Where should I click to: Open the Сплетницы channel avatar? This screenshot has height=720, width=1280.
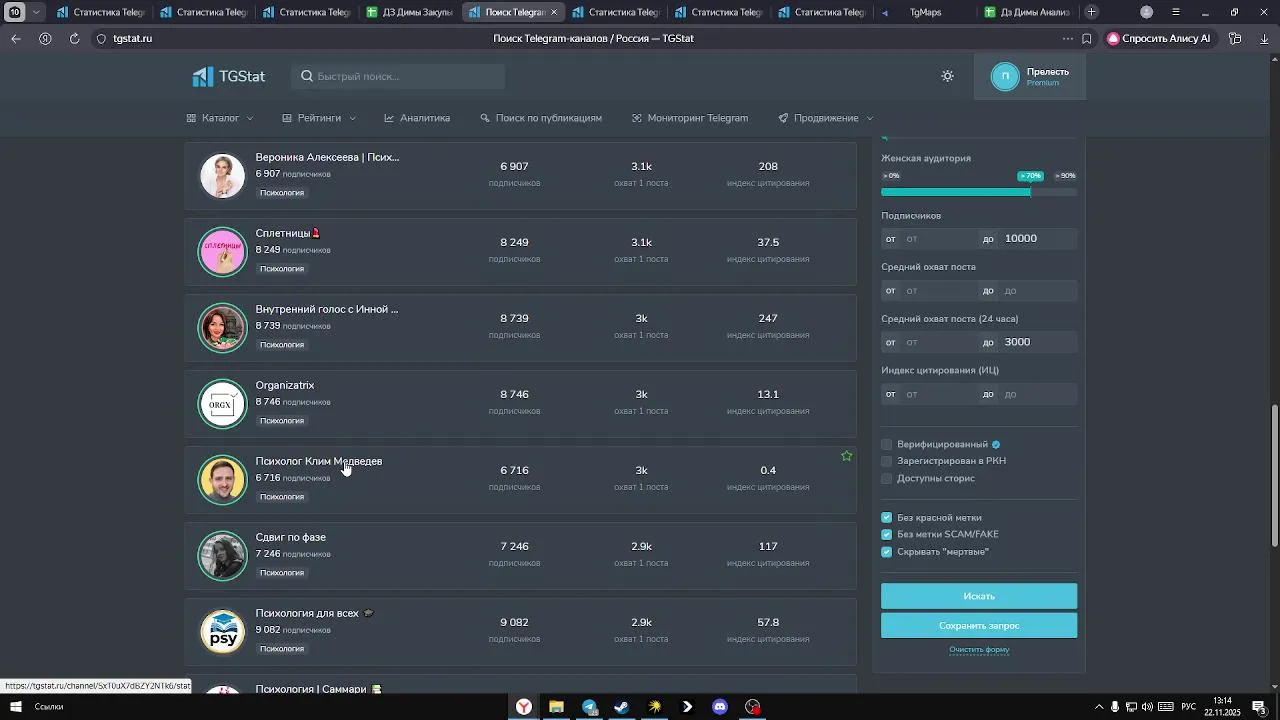point(222,252)
